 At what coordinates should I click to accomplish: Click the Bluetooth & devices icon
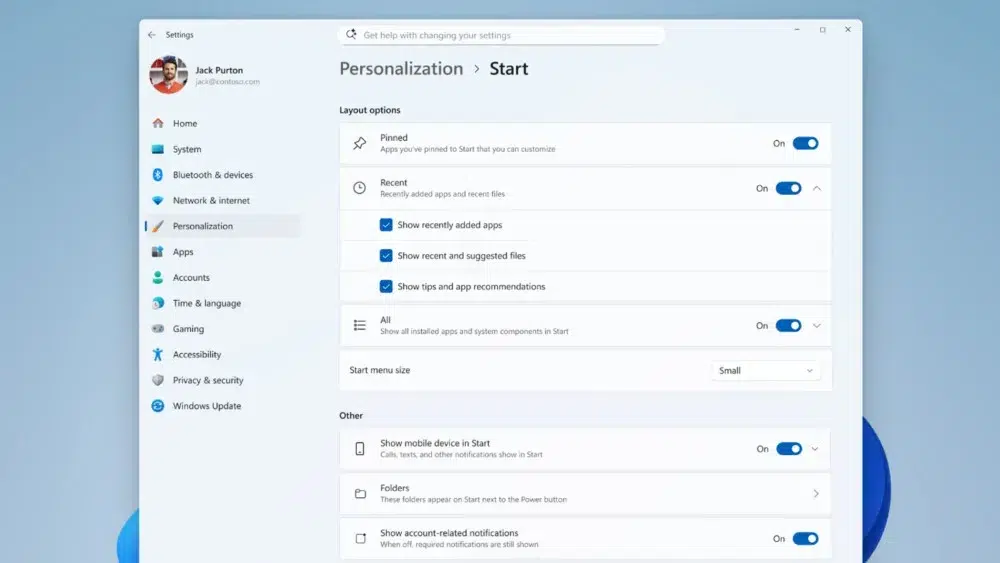point(158,175)
